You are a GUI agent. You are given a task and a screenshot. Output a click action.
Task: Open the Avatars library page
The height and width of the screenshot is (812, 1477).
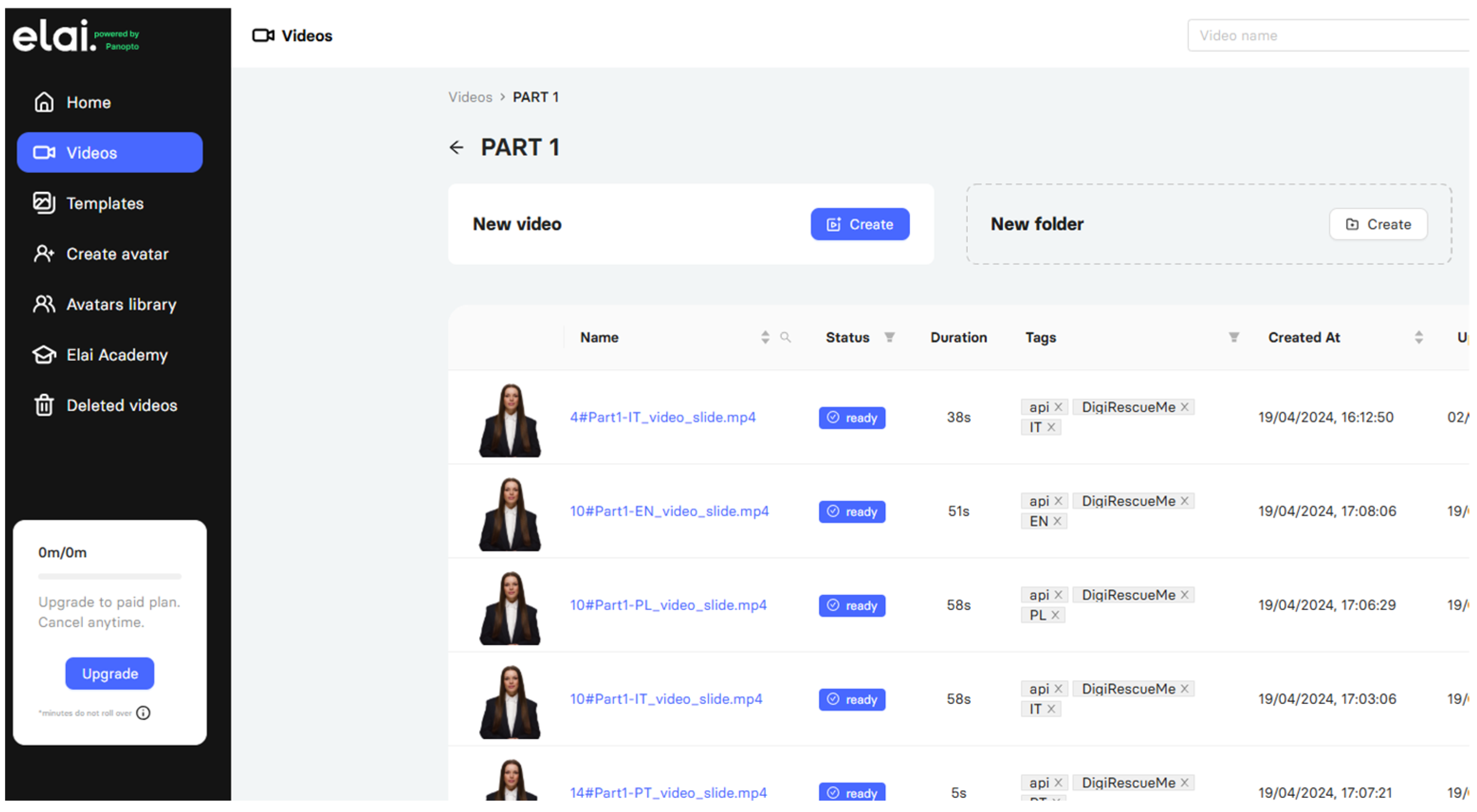[121, 304]
